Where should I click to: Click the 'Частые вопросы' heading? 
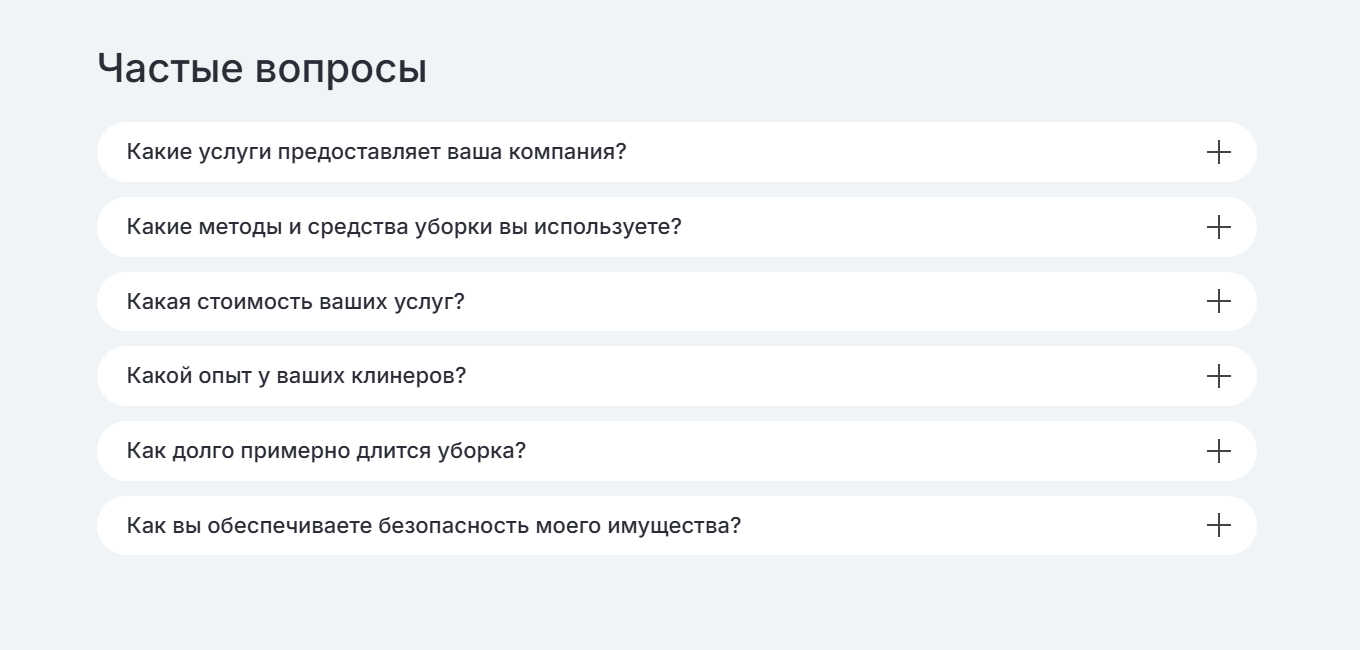pos(262,69)
